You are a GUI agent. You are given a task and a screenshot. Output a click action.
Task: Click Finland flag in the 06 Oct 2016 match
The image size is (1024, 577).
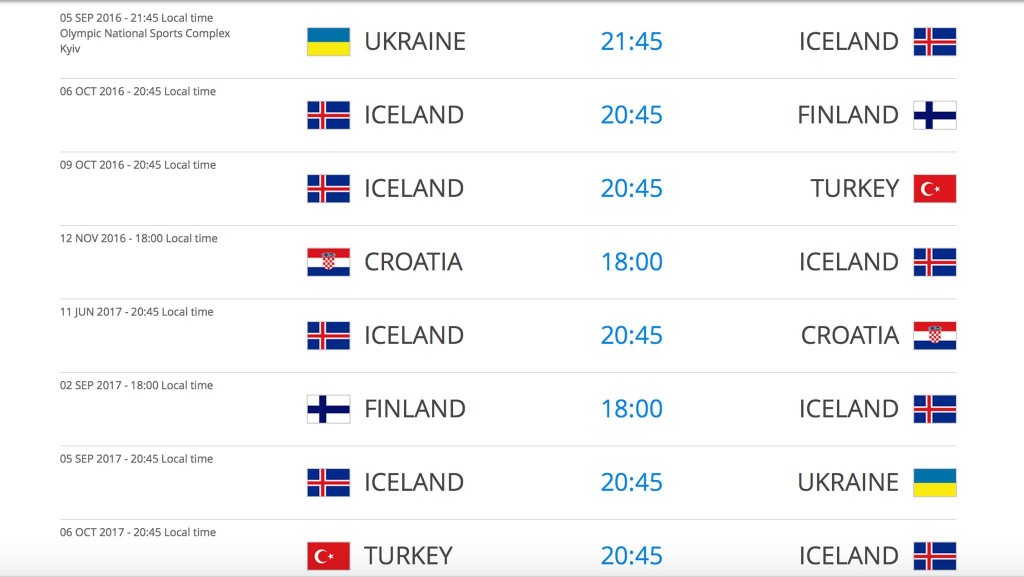[934, 115]
